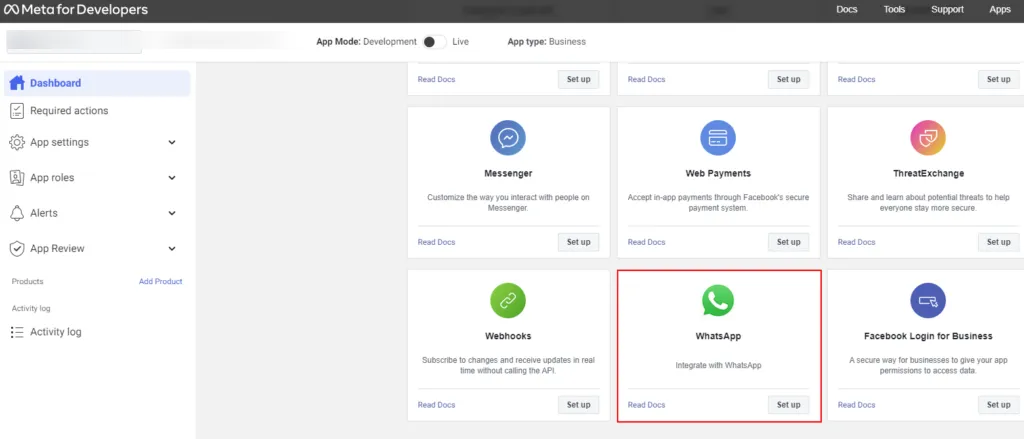Click the Dashboard home icon

17,83
